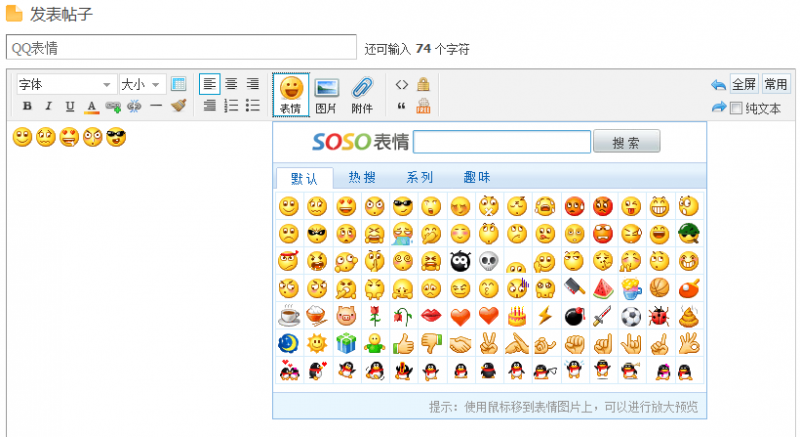Viewport: 800px width, 437px height.
Task: Pick the basketball emoticon
Action: [660, 289]
